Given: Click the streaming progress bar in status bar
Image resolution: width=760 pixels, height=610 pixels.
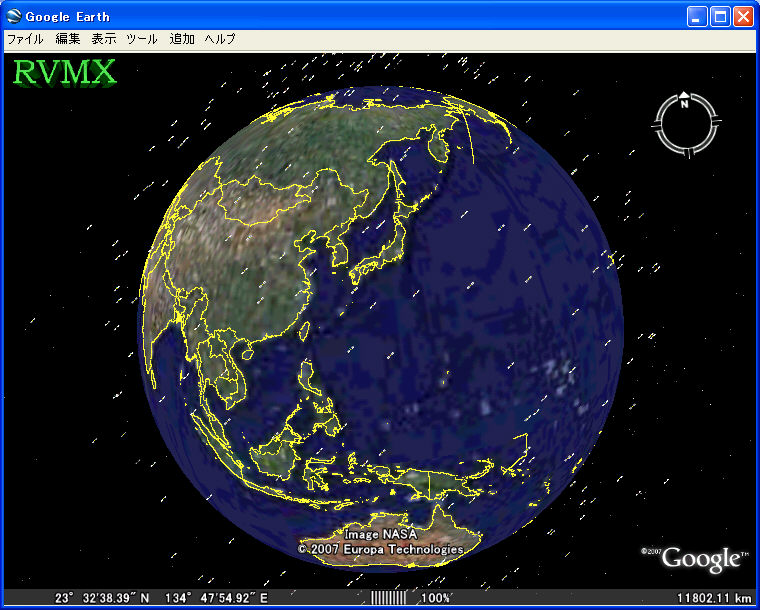Looking at the screenshot, I should coord(388,598).
